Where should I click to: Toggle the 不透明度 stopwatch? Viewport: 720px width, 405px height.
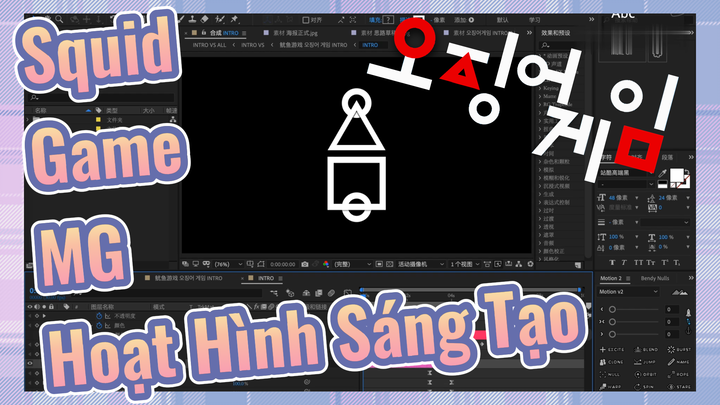tap(99, 316)
